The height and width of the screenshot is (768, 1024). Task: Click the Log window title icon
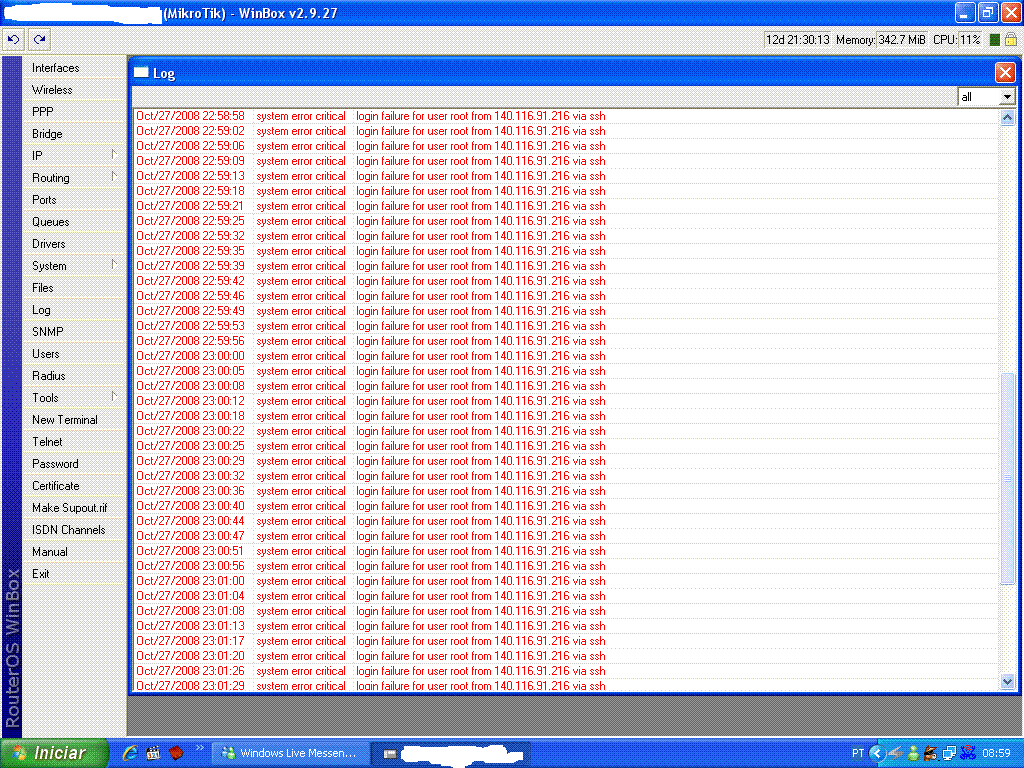(x=141, y=72)
